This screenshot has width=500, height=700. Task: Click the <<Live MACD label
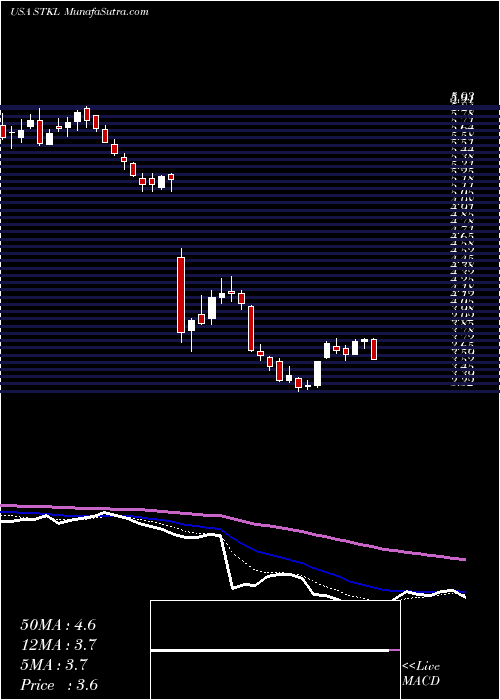point(421,673)
